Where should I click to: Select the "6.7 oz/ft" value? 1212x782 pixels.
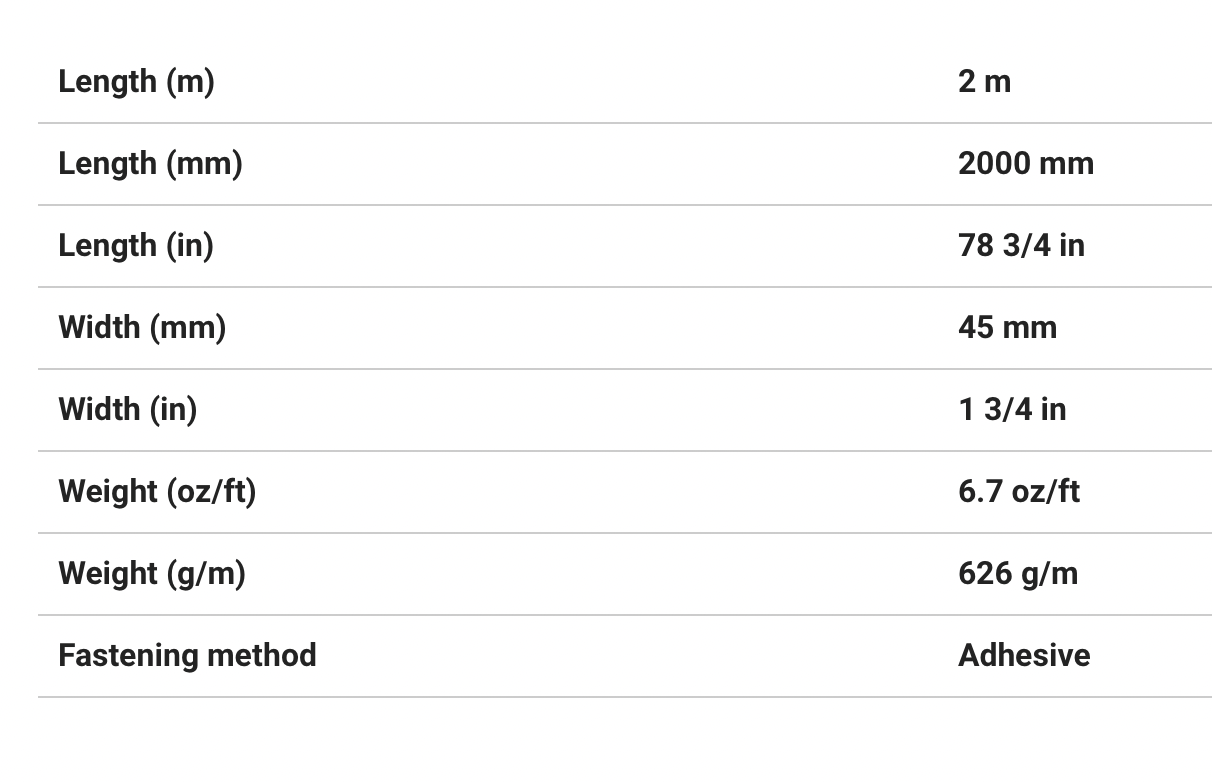1018,491
